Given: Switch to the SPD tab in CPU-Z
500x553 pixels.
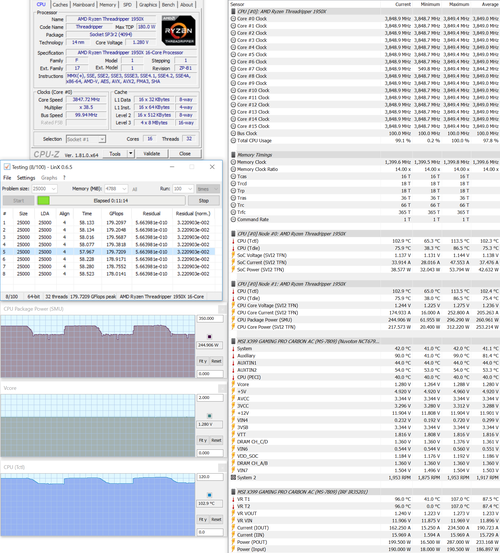Looking at the screenshot, I should (x=127, y=5).
